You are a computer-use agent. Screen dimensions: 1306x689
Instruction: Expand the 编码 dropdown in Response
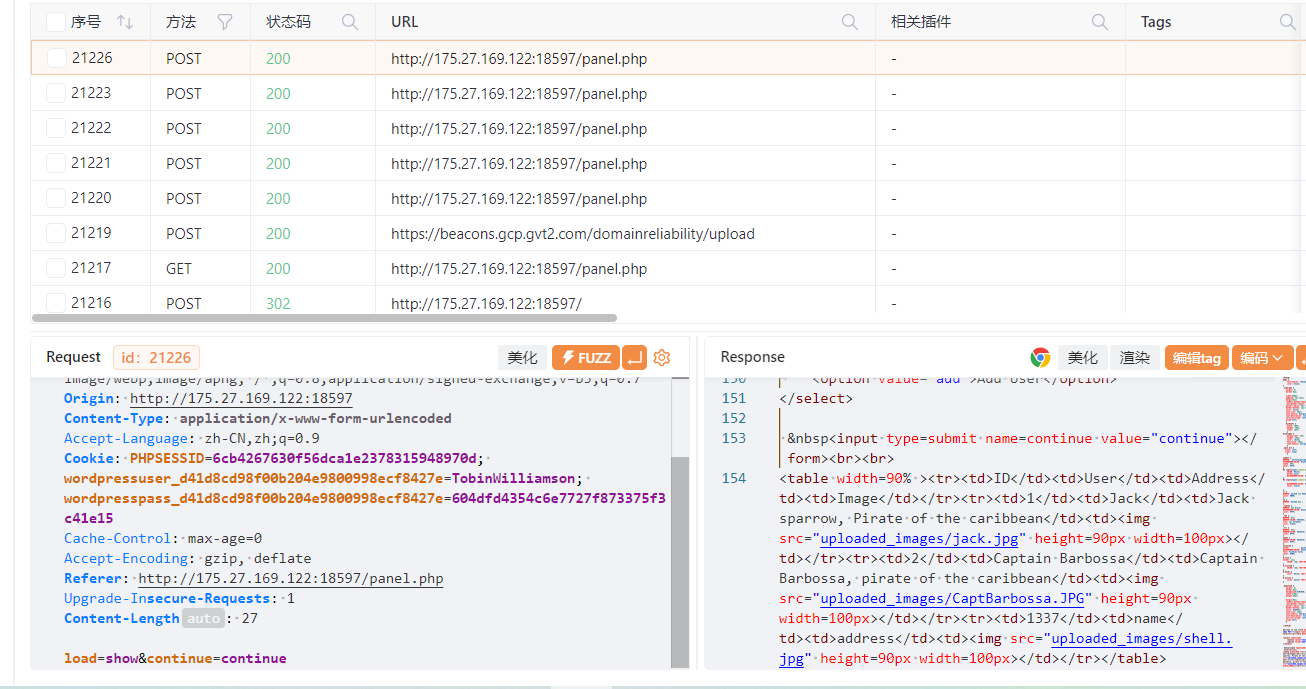click(x=1262, y=358)
